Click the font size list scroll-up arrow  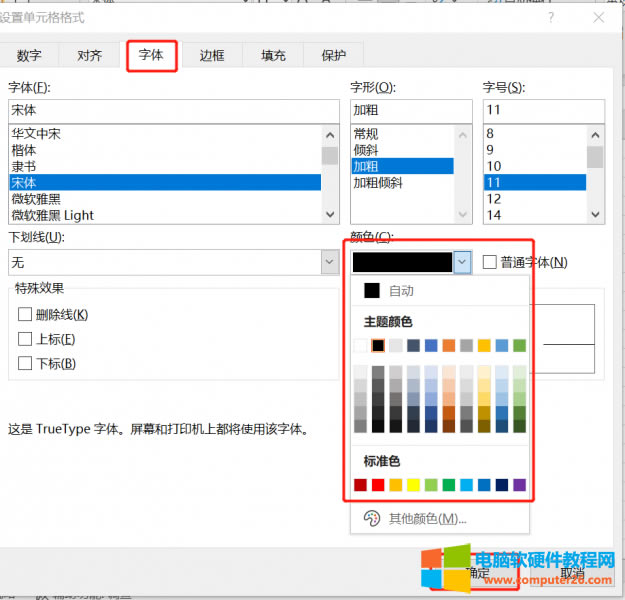click(595, 133)
